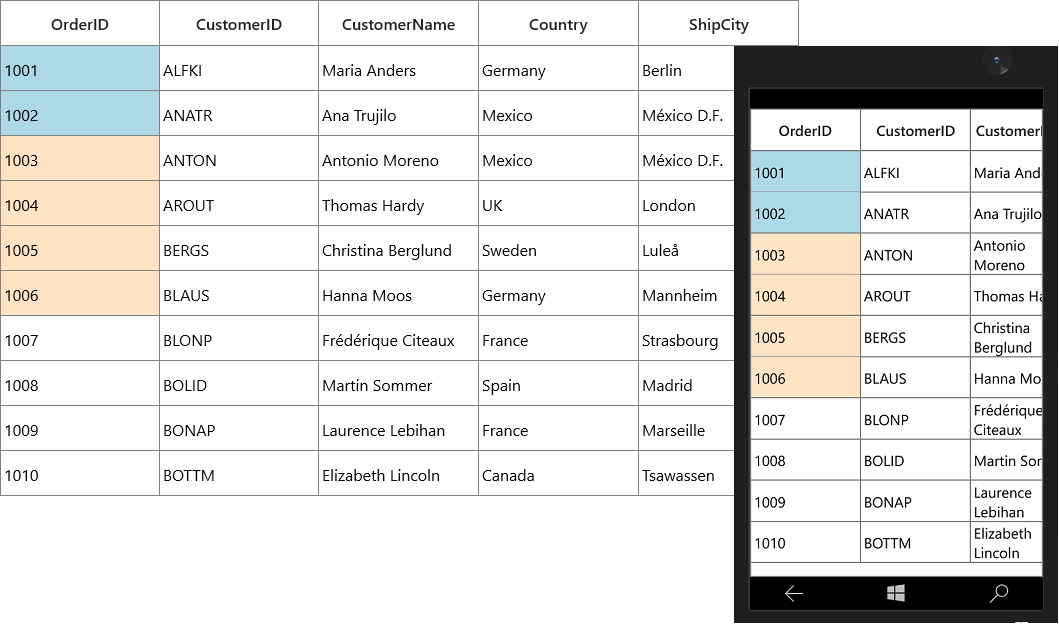Image resolution: width=1059 pixels, height=624 pixels.
Task: Click Country cell Sweden
Action: 559,249
